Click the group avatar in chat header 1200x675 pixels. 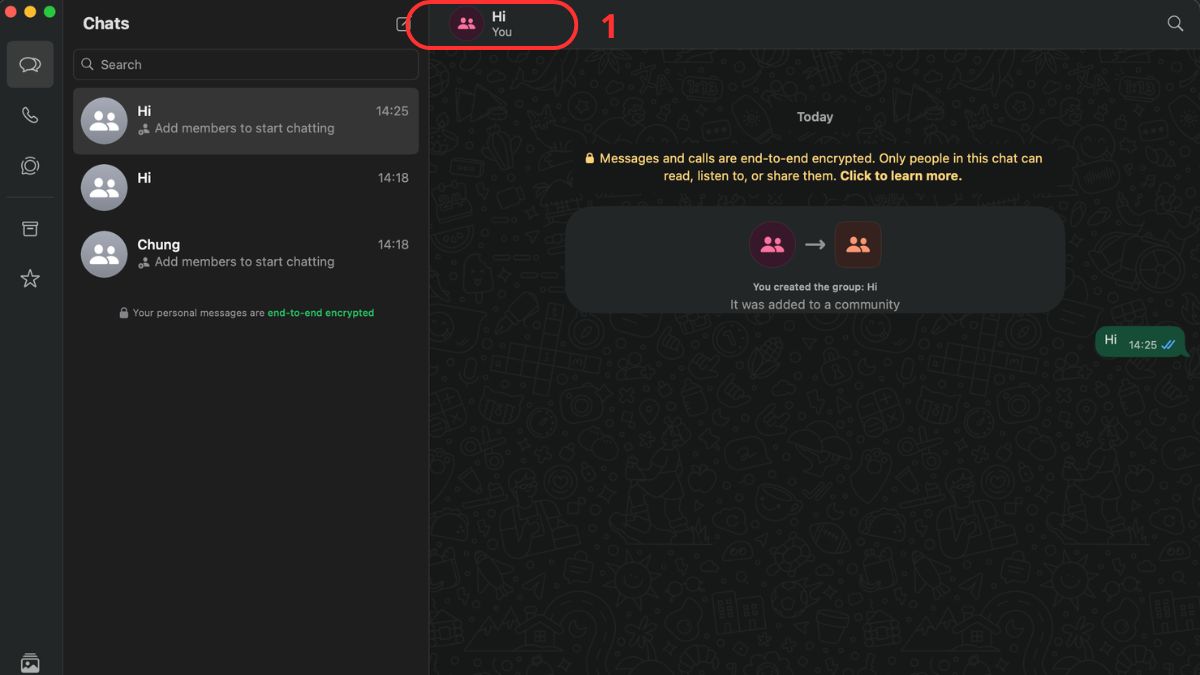pos(466,24)
